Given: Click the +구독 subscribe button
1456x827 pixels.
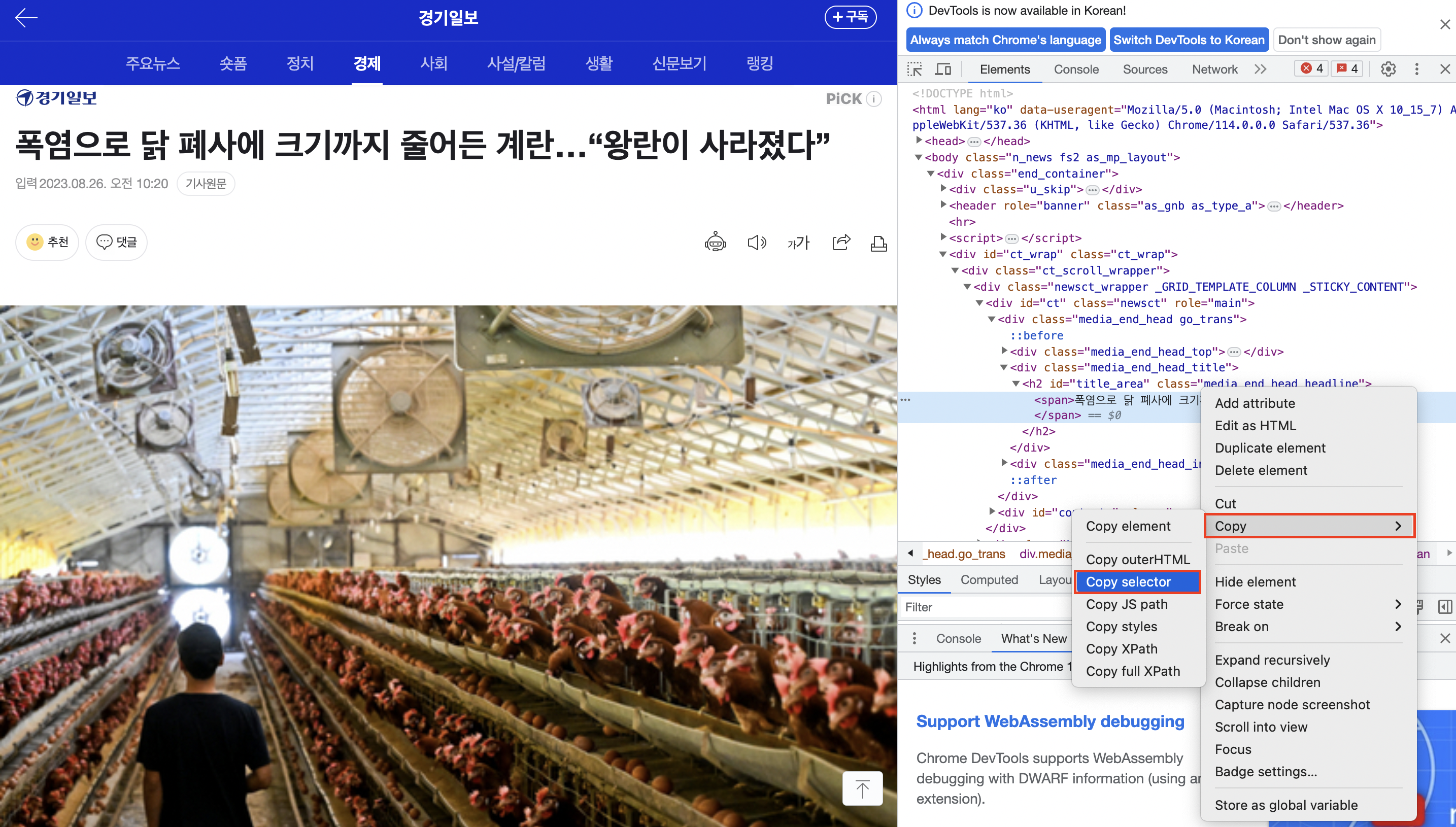Looking at the screenshot, I should point(850,17).
